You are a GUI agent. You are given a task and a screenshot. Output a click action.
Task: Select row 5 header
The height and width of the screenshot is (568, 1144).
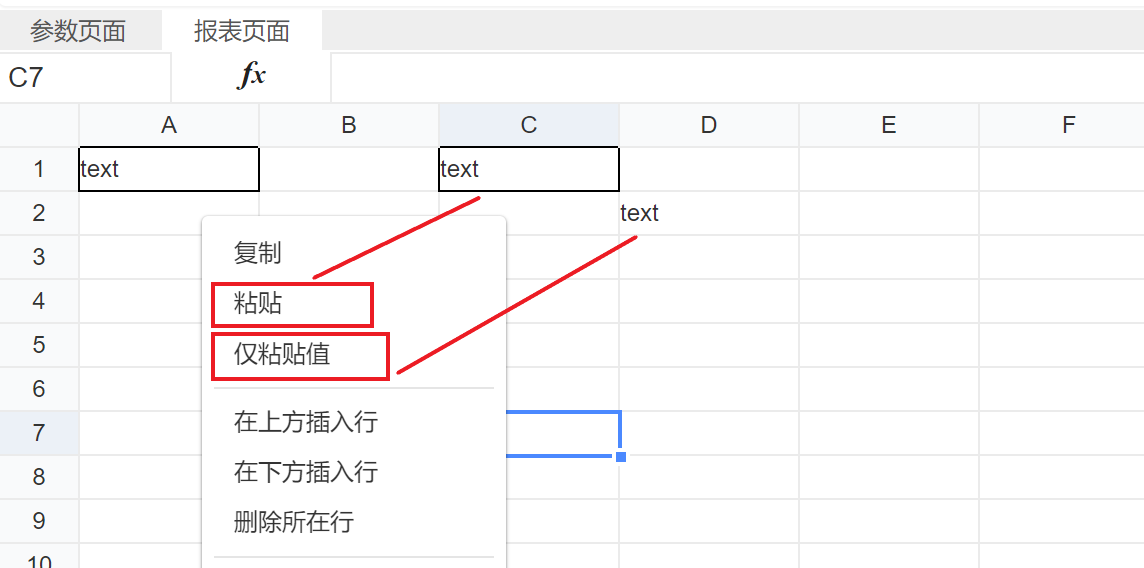(x=39, y=345)
